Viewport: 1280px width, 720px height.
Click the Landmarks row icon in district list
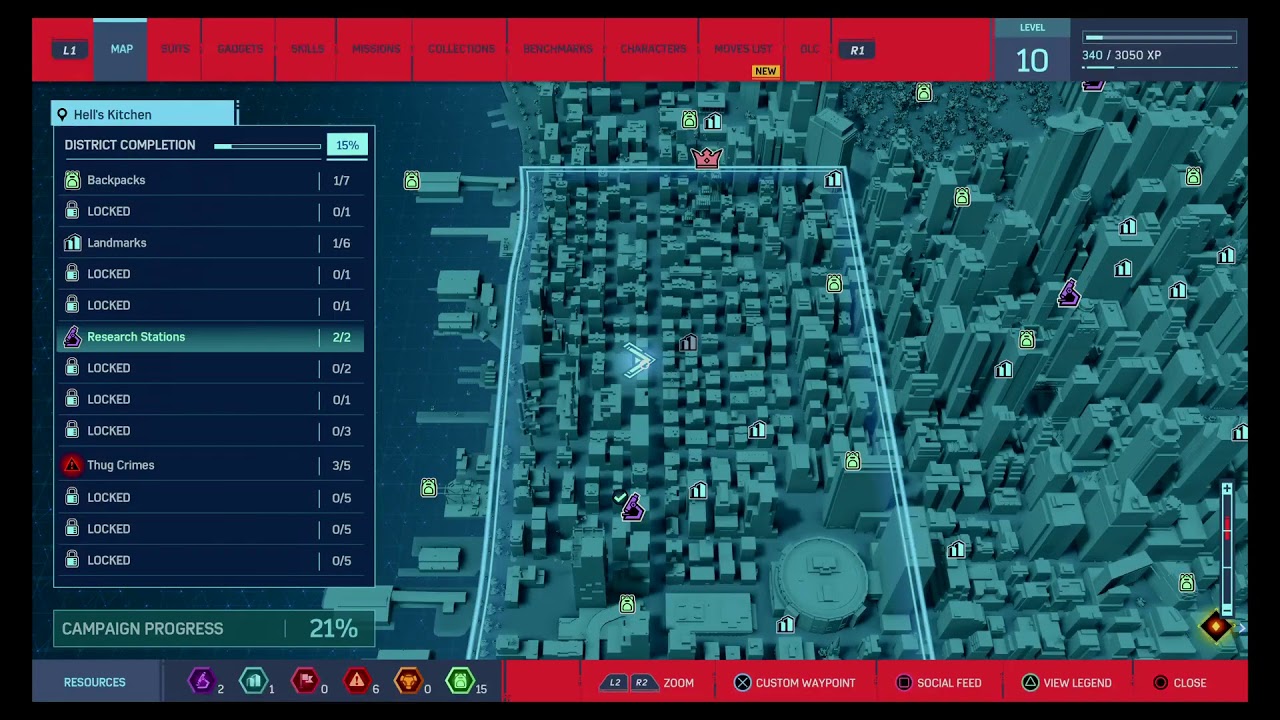pyautogui.click(x=72, y=243)
